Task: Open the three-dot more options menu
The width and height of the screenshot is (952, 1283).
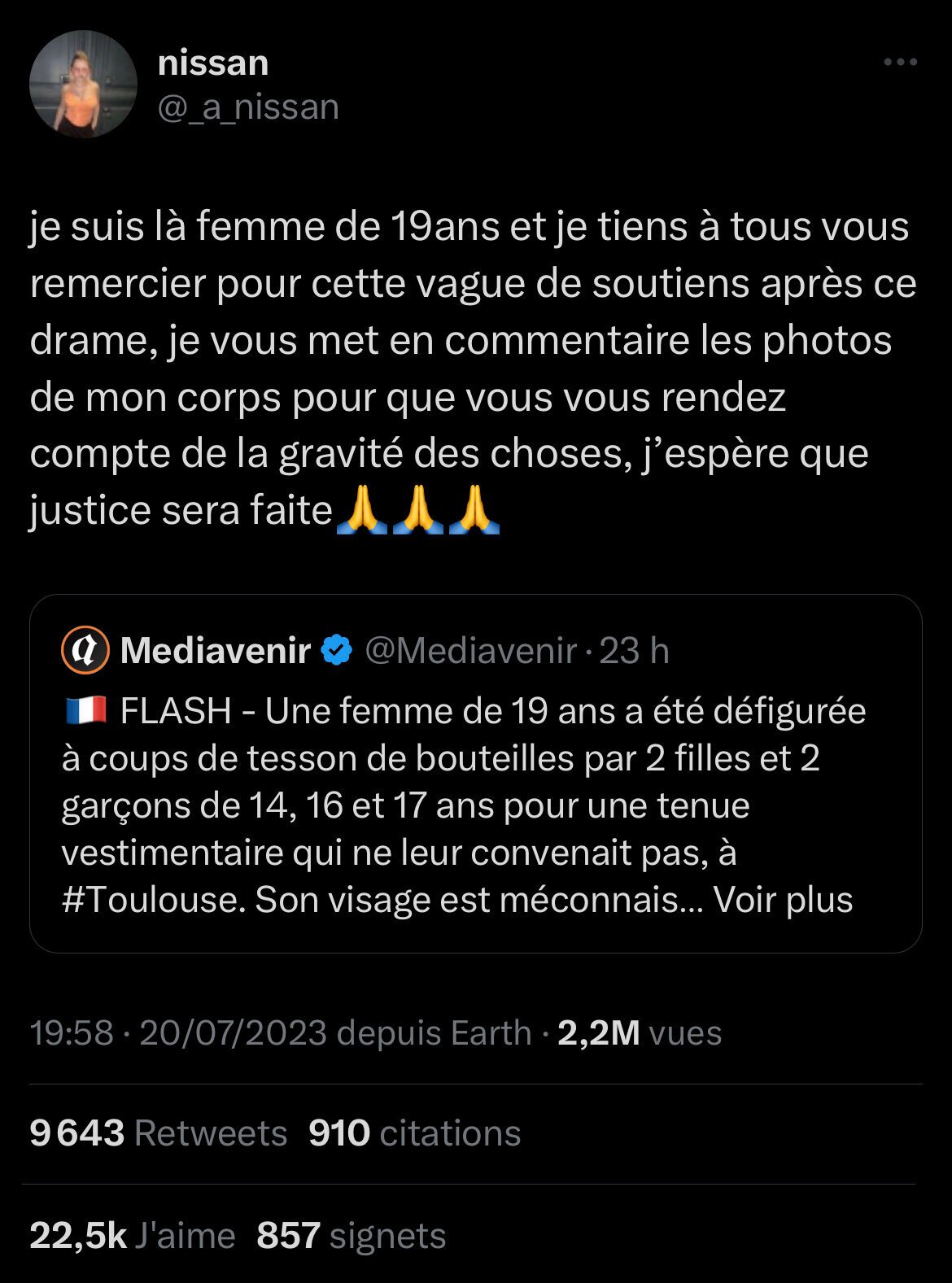Action: click(x=901, y=62)
